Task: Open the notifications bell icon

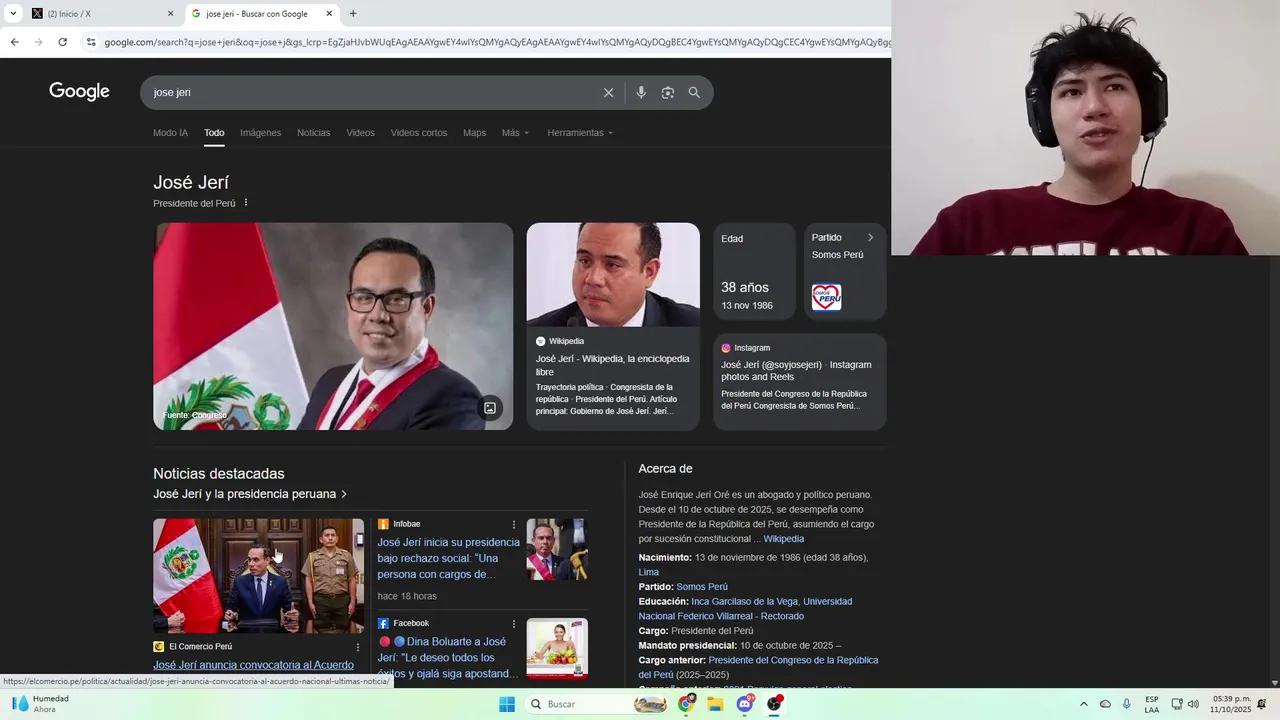Action: 1262,704
